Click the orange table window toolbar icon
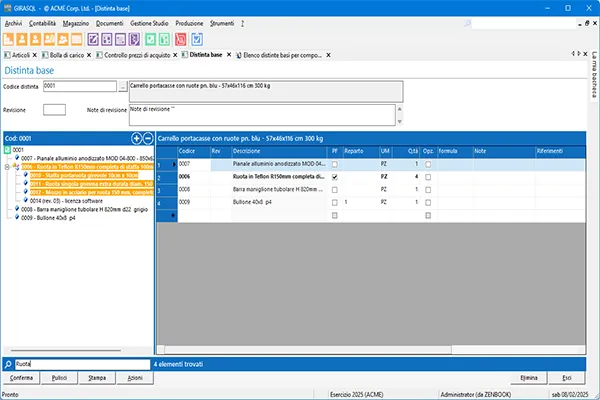The height and width of the screenshot is (400, 600). click(x=77, y=39)
